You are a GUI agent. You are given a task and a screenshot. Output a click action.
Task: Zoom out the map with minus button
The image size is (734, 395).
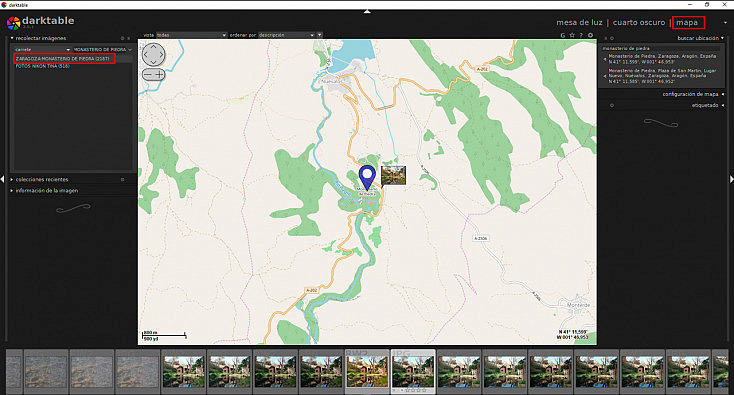(x=147, y=74)
